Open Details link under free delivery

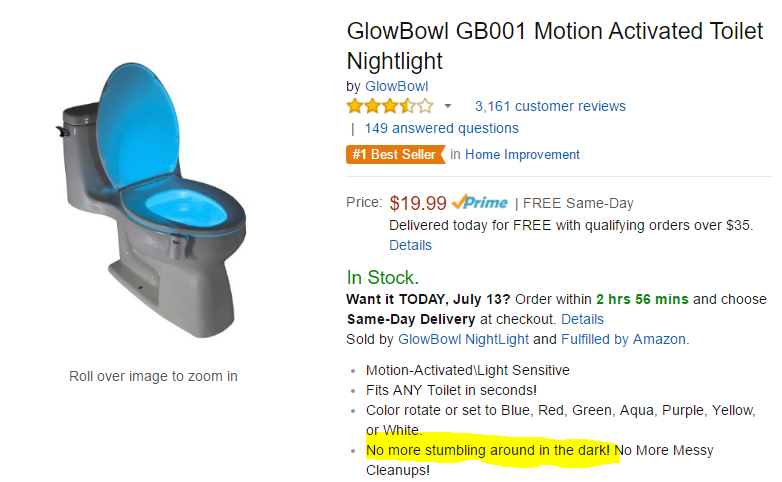[410, 245]
